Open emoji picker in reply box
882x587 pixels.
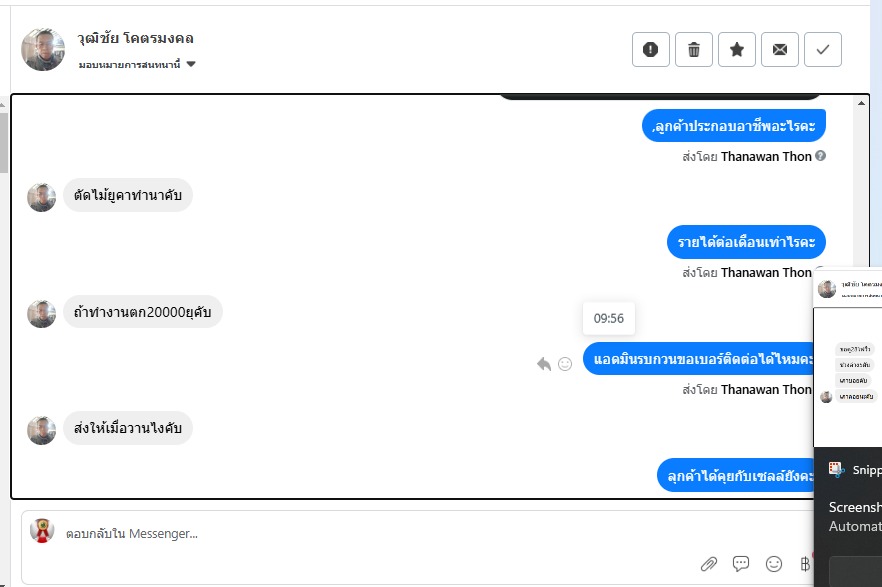tap(774, 563)
